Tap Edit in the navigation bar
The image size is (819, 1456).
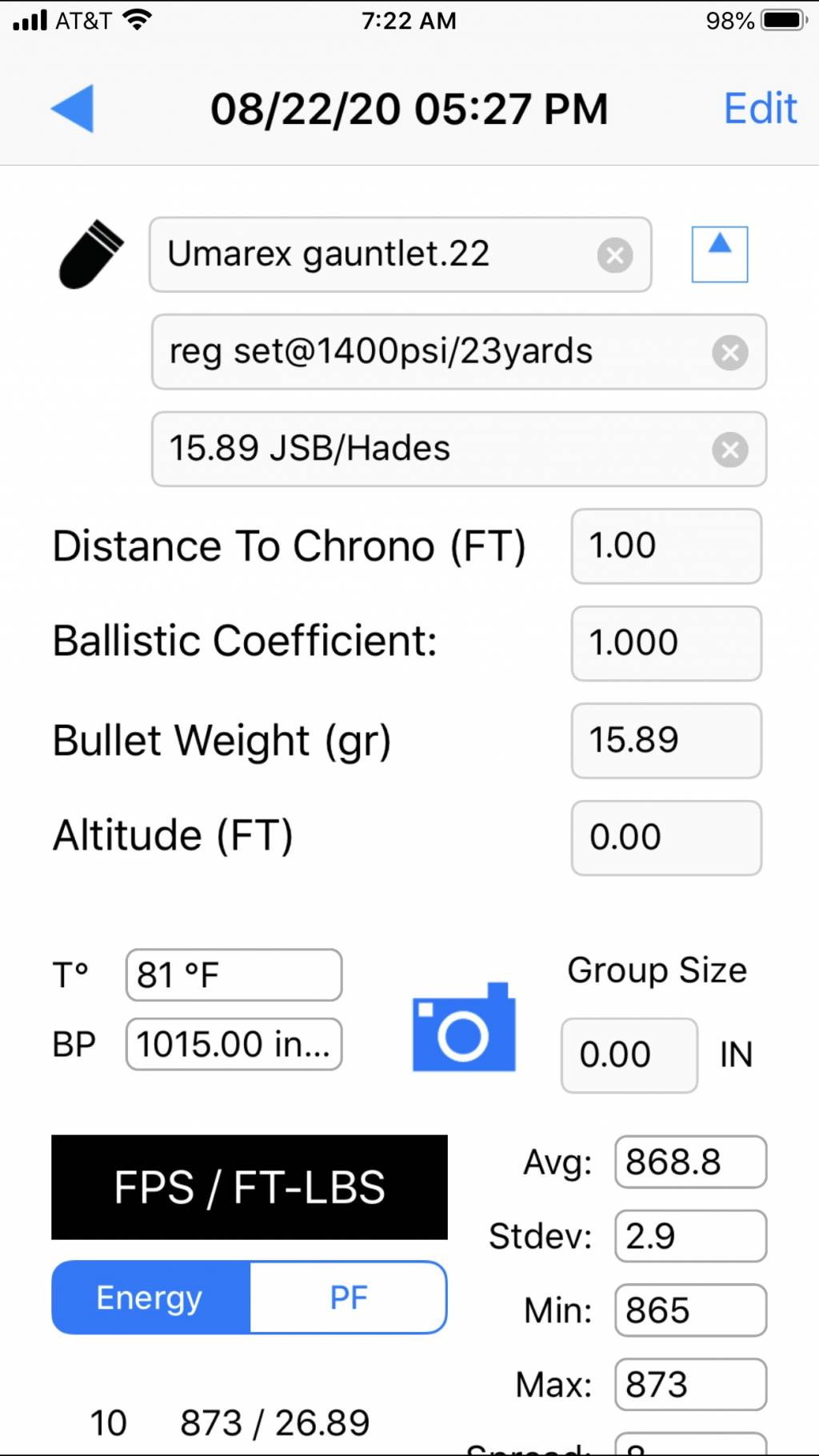pyautogui.click(x=761, y=108)
